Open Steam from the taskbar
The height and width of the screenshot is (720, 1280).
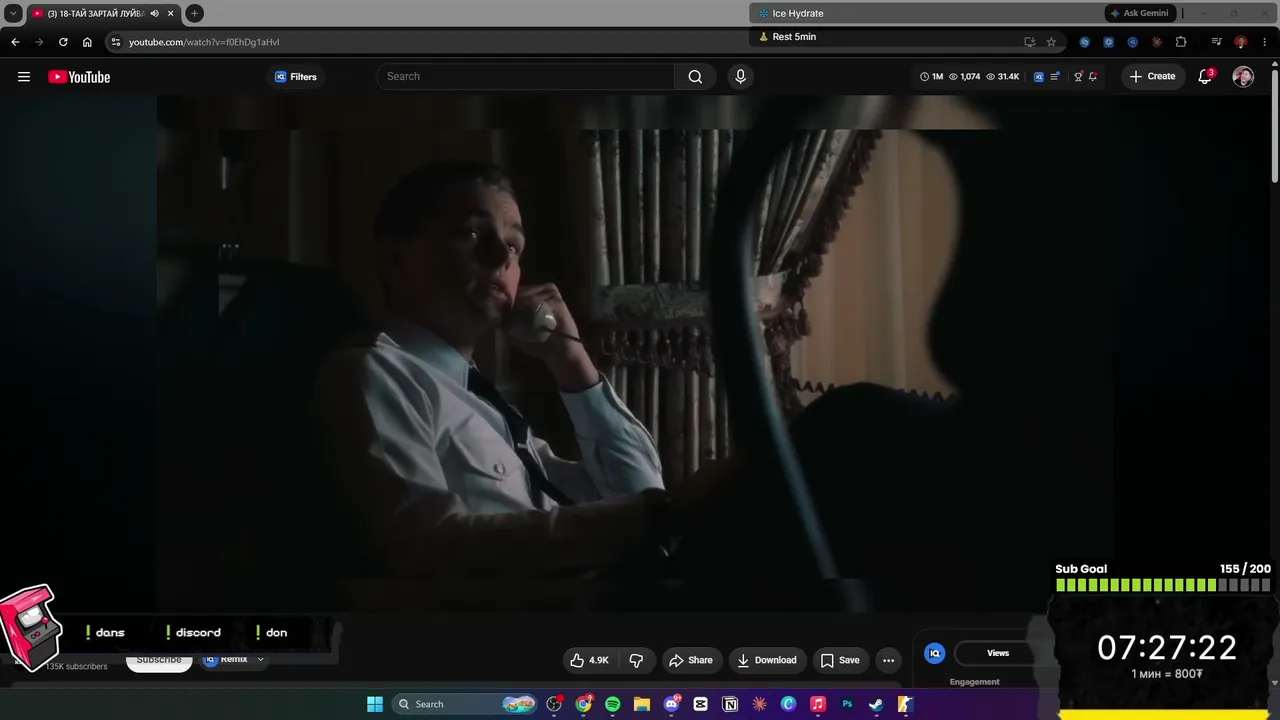click(x=876, y=704)
